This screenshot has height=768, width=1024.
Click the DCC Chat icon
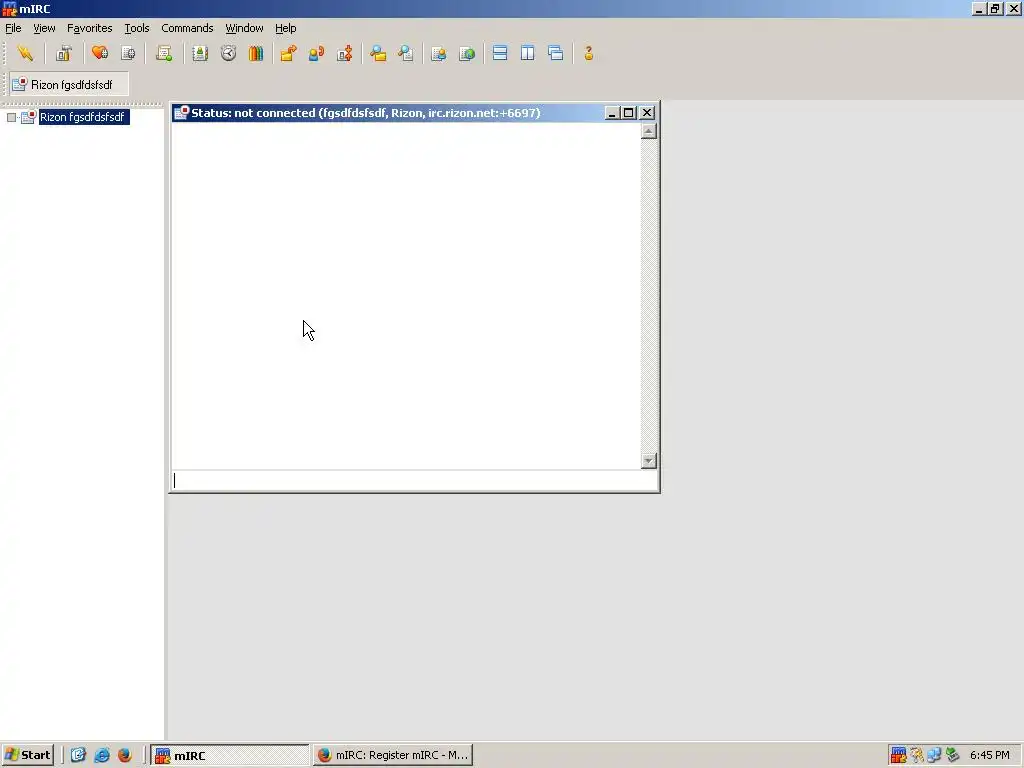click(x=316, y=54)
